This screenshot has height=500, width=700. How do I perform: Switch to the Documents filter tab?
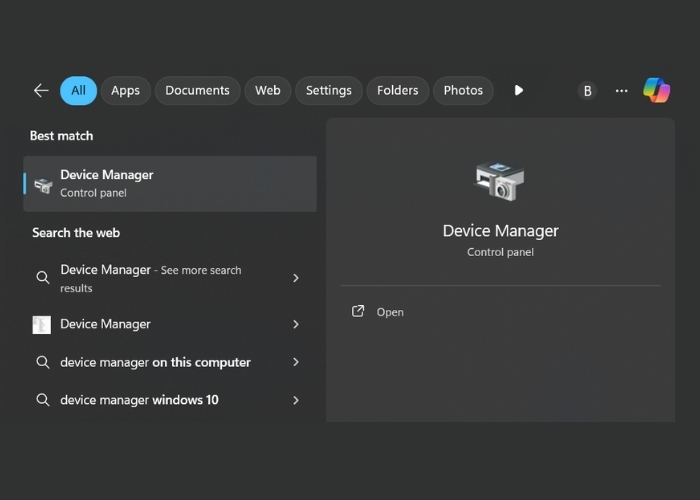197,90
